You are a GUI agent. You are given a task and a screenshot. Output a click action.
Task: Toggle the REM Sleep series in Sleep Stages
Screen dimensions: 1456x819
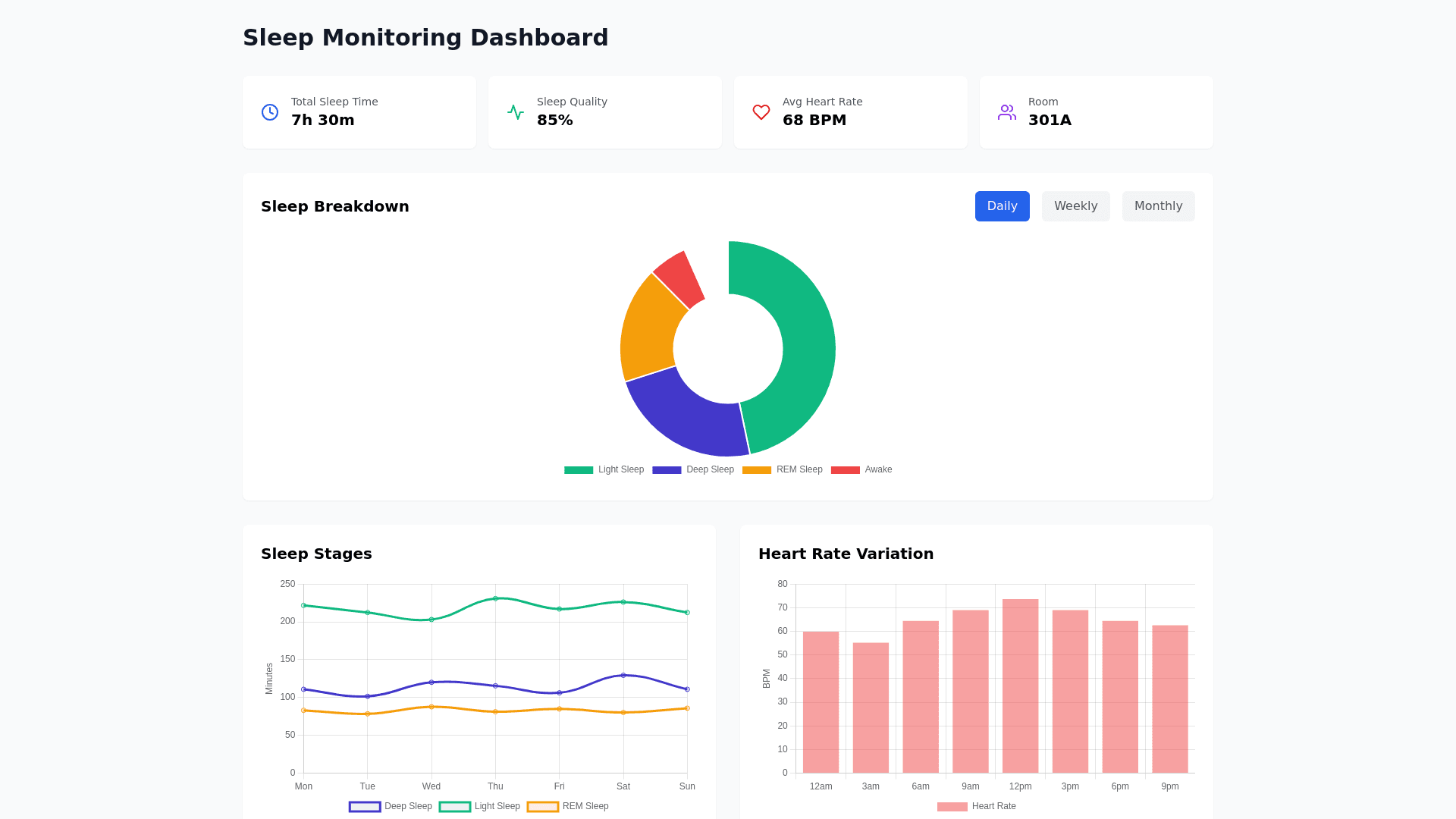coord(544,806)
